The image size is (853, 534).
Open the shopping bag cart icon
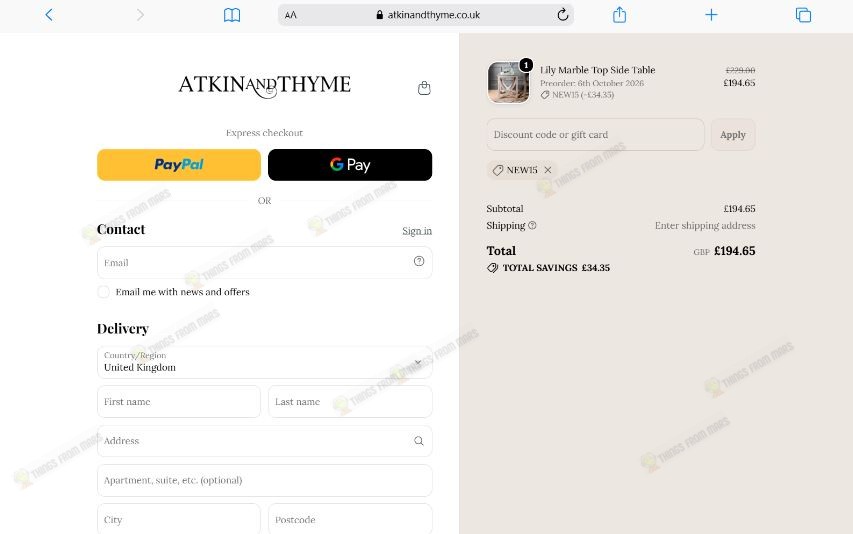424,88
